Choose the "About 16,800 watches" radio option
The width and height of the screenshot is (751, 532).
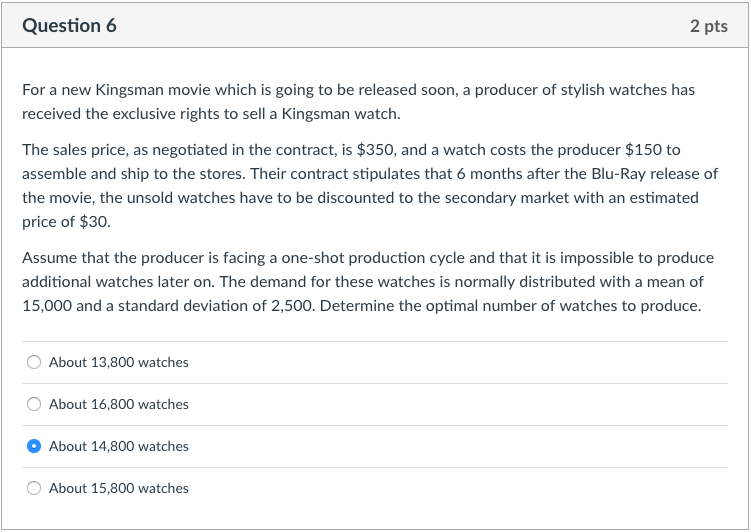click(34, 404)
